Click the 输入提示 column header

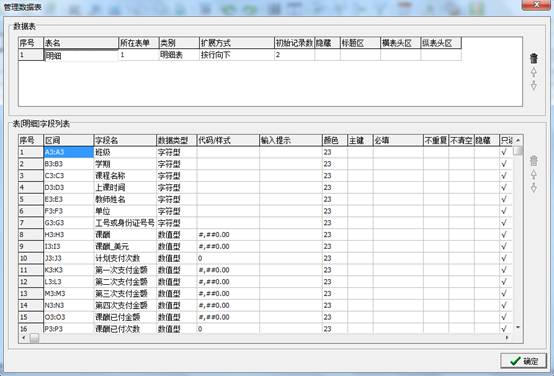click(290, 140)
